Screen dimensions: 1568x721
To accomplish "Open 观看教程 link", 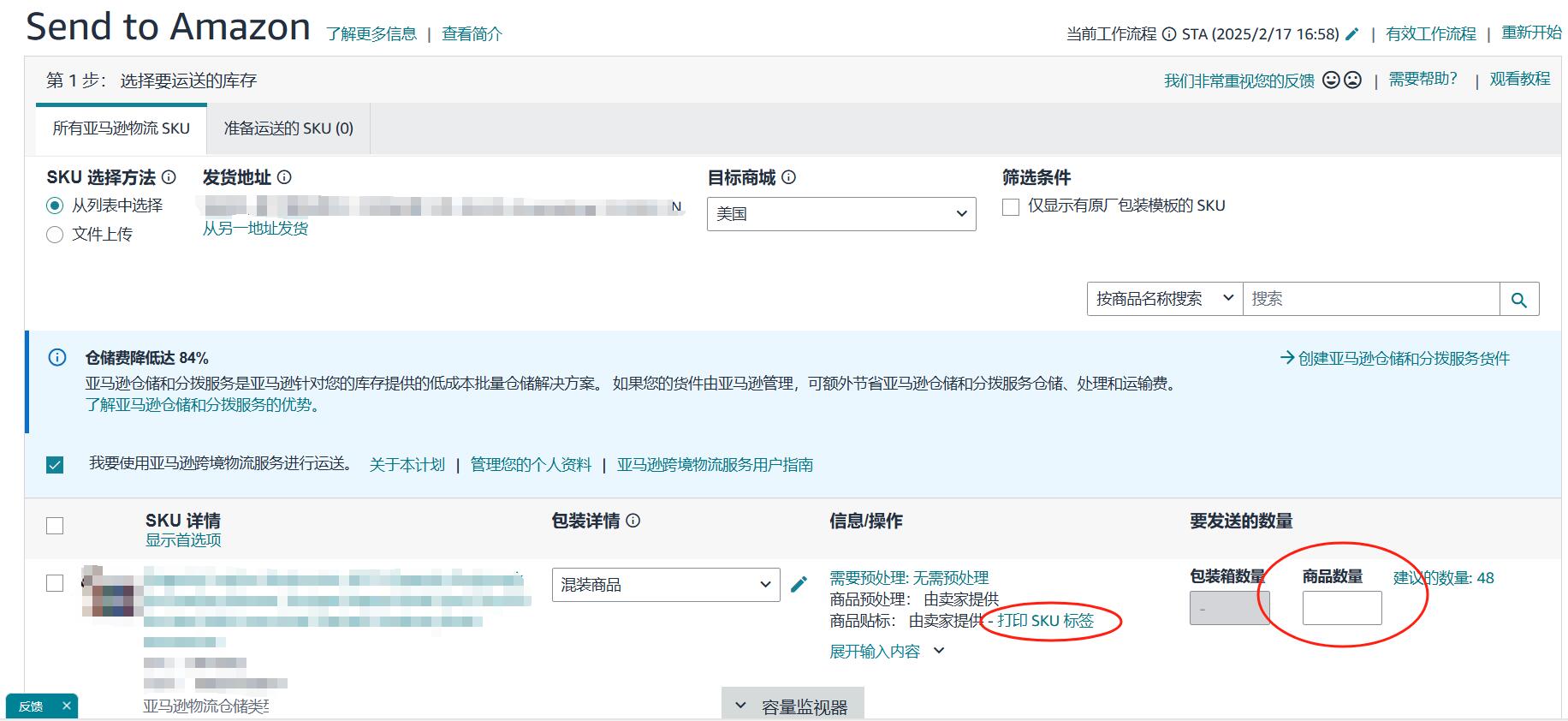I will point(1520,79).
